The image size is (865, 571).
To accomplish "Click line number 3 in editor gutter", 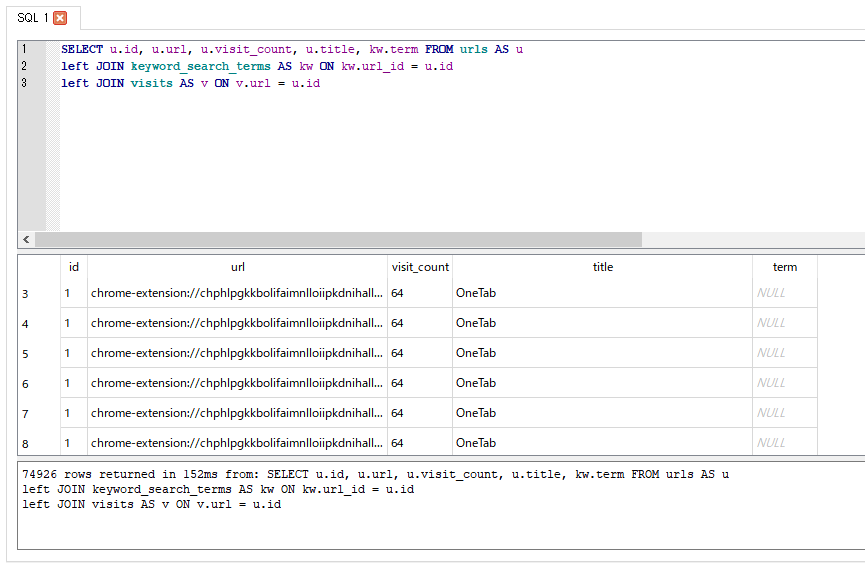I will (24, 83).
